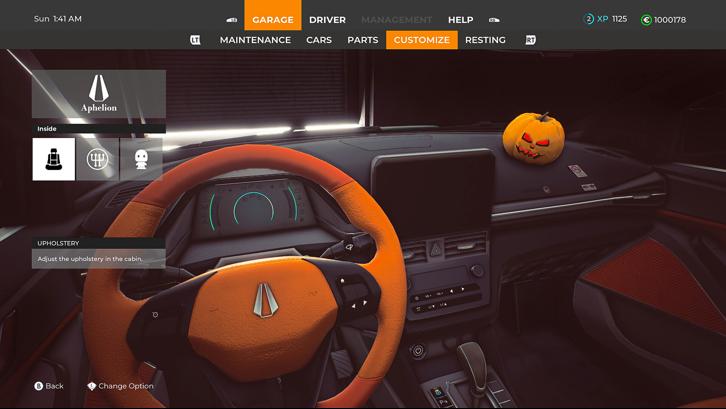Switch to CARS sub-tab

[x=319, y=40]
